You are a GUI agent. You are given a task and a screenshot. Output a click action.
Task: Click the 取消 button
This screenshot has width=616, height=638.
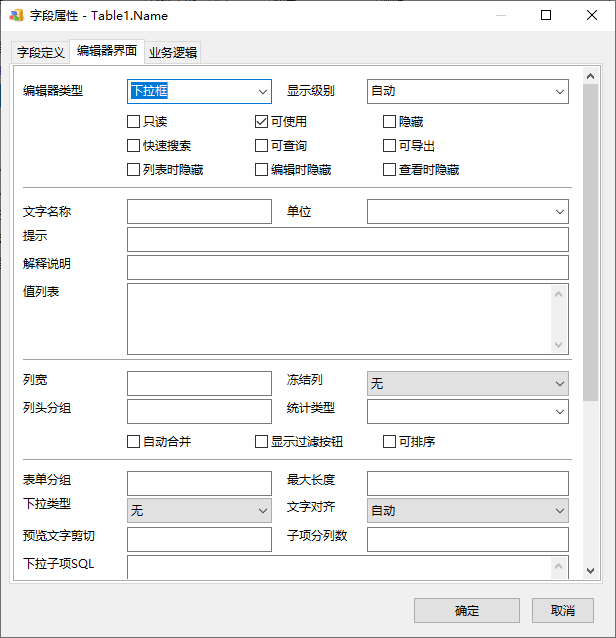[x=563, y=610]
